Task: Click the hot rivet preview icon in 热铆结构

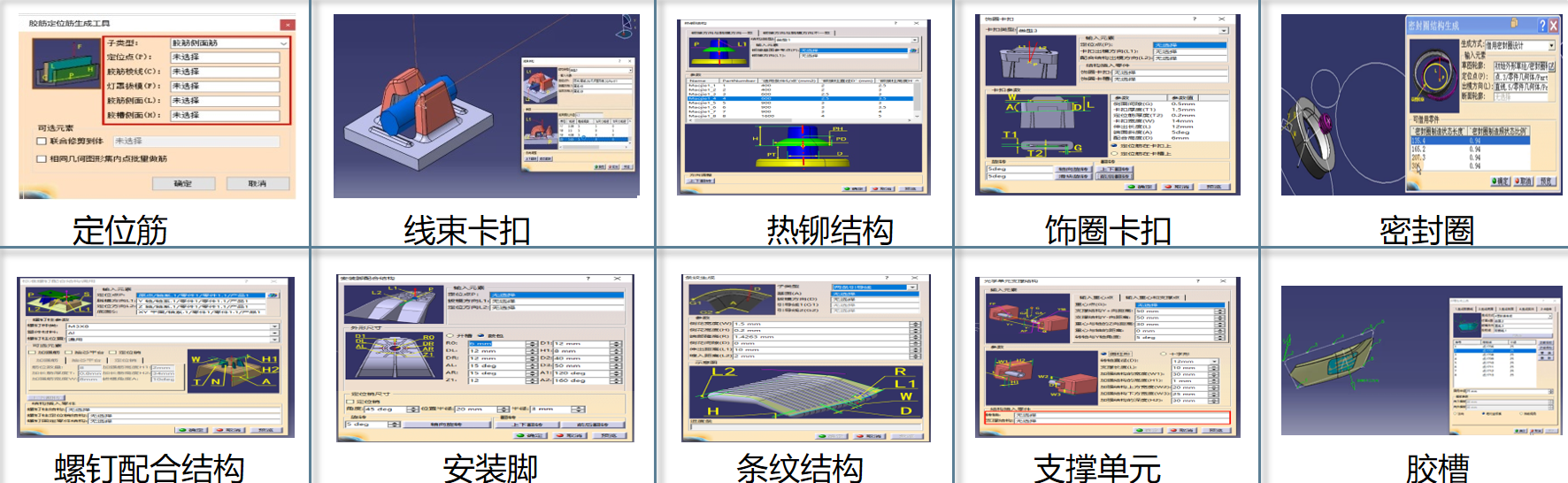Action: [717, 50]
